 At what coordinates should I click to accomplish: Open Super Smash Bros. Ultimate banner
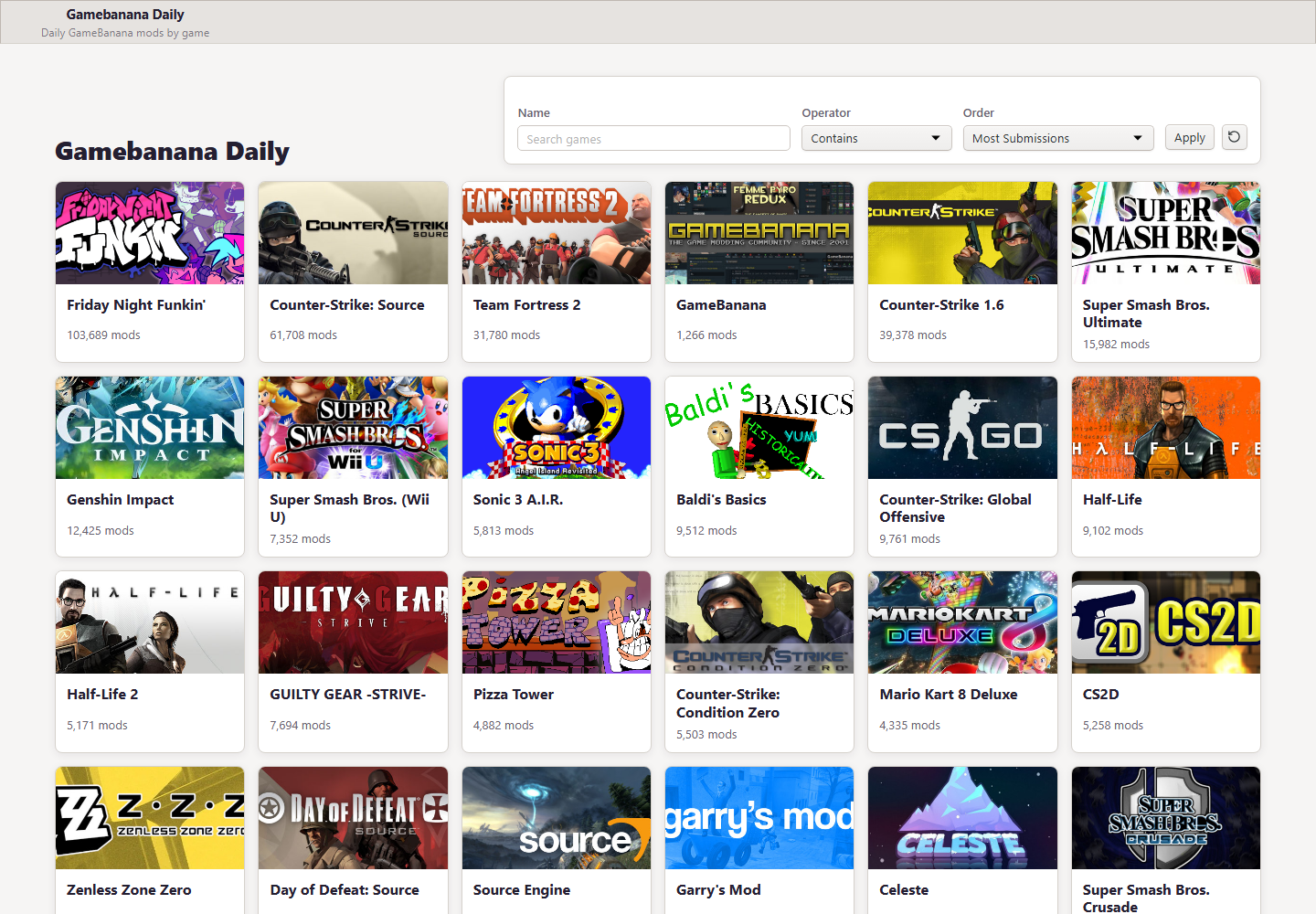(1166, 233)
